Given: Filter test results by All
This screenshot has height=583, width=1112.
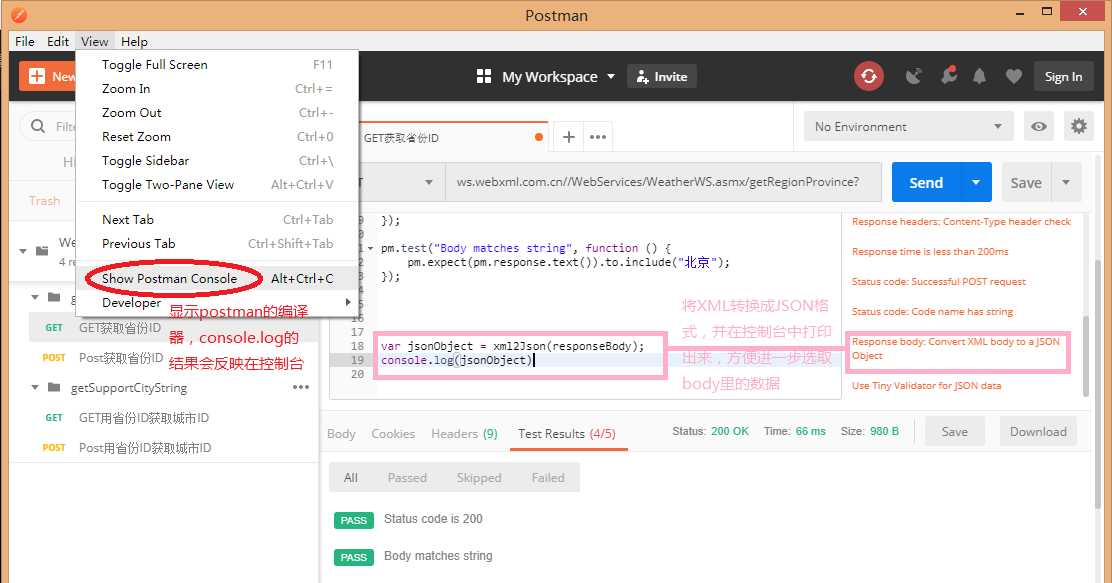Looking at the screenshot, I should 350,477.
